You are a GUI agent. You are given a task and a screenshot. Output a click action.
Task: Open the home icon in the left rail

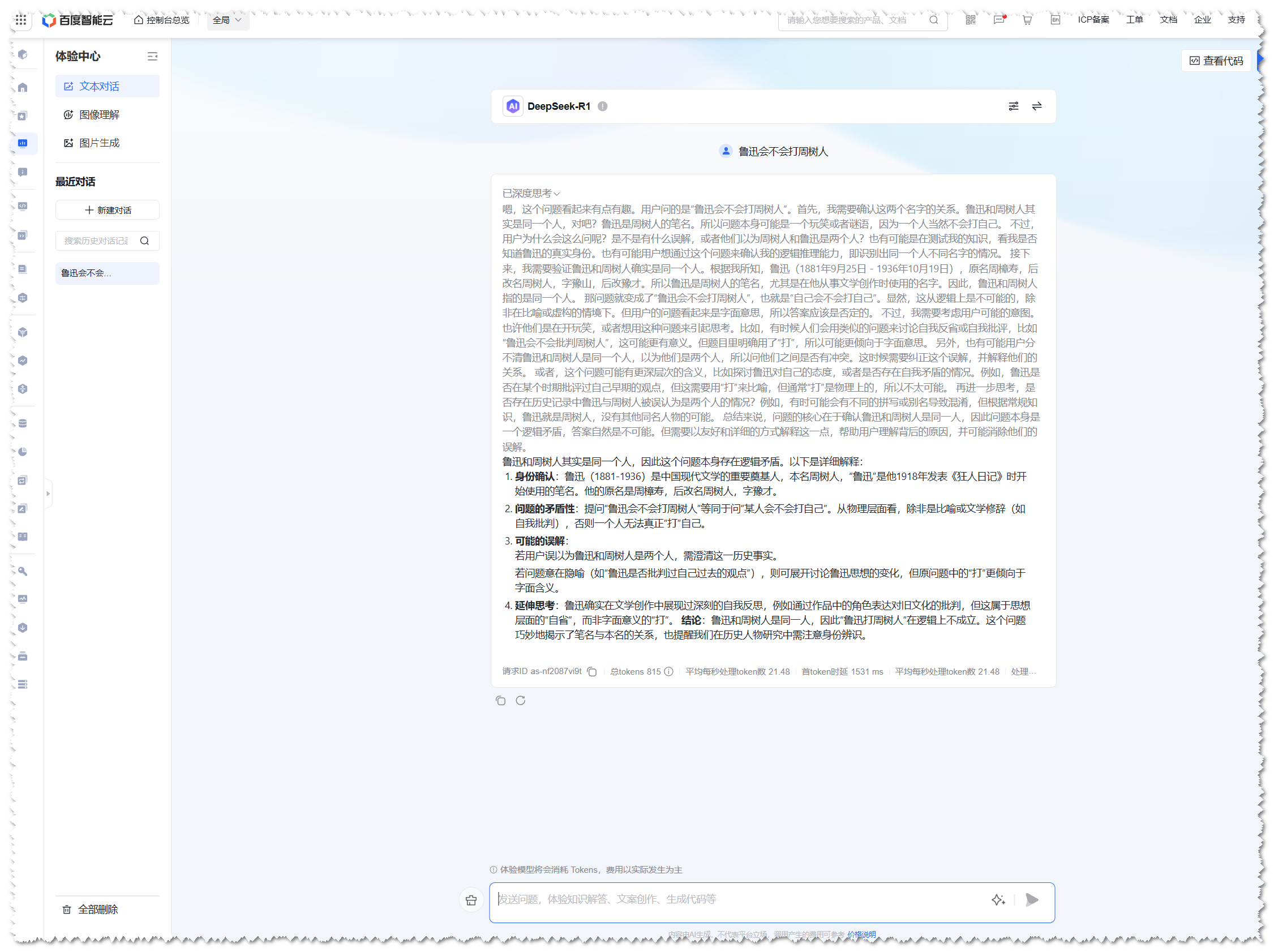tap(23, 87)
